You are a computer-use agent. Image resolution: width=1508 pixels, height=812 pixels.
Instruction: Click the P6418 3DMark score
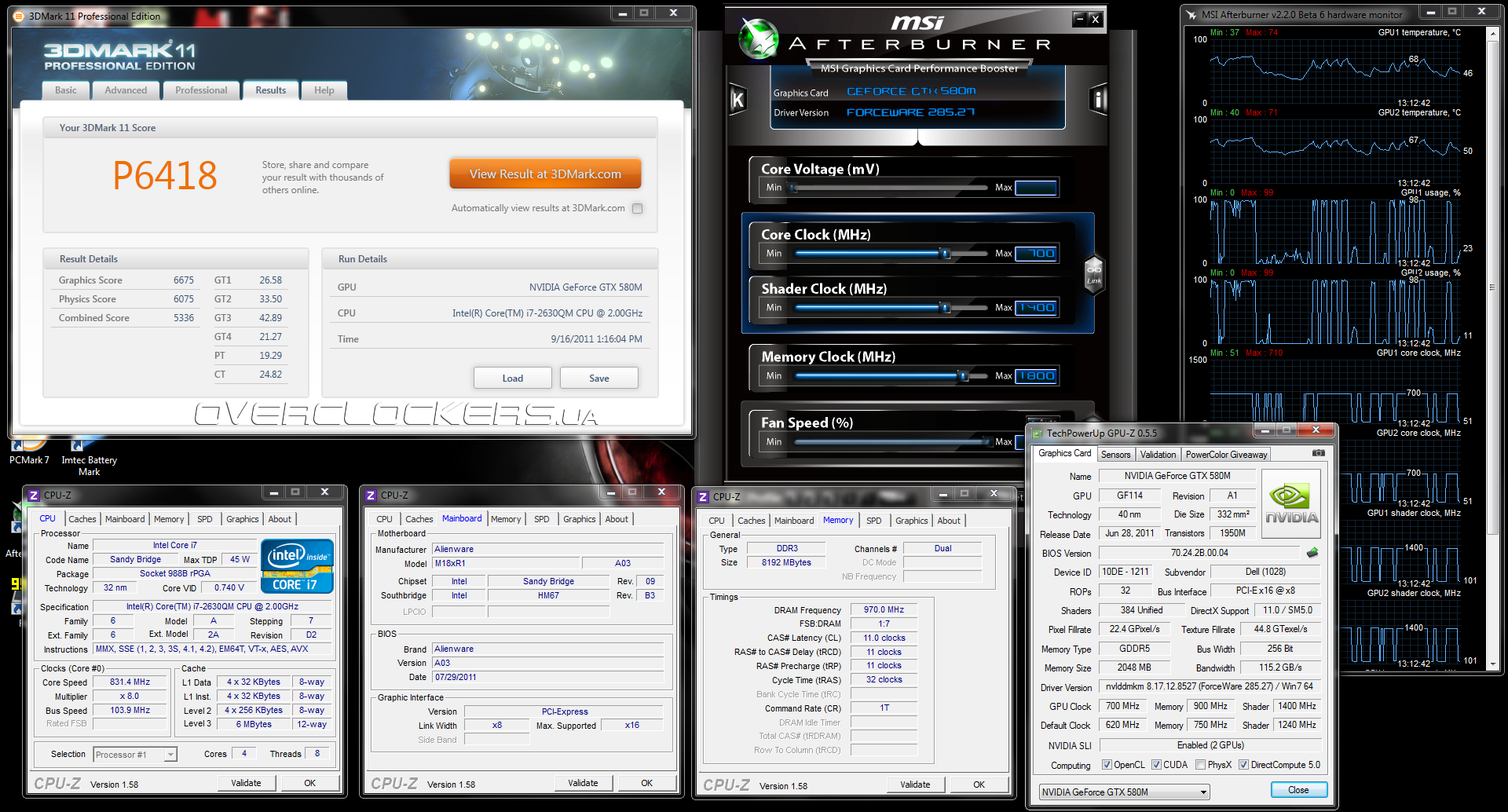coord(165,175)
